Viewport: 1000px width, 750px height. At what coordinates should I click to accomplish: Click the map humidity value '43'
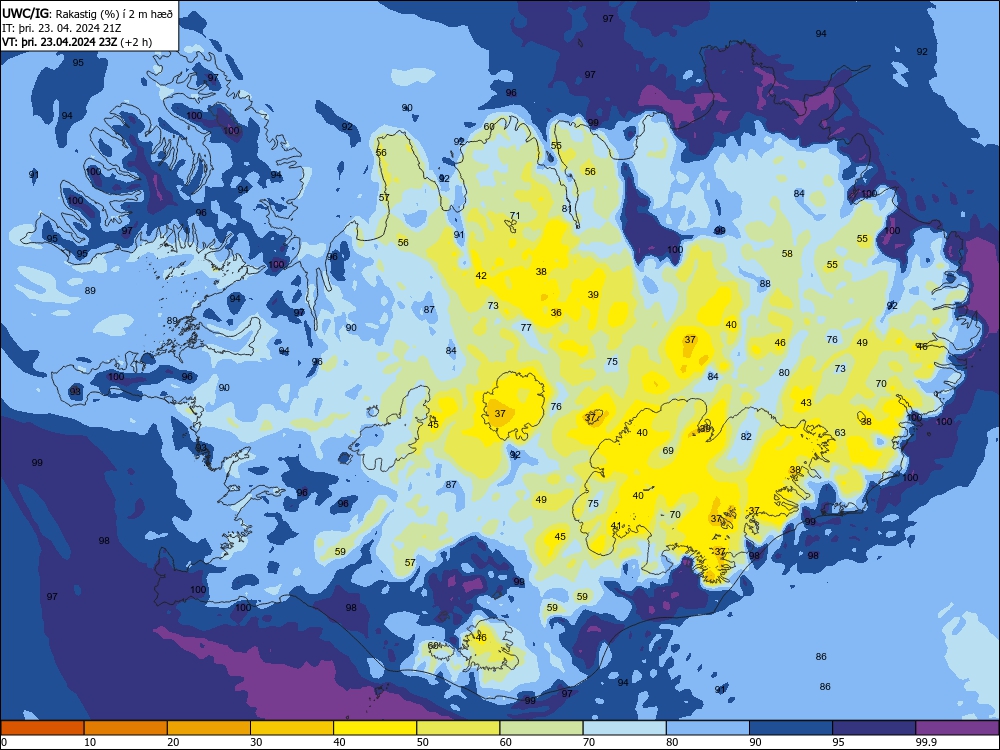pyautogui.click(x=806, y=402)
